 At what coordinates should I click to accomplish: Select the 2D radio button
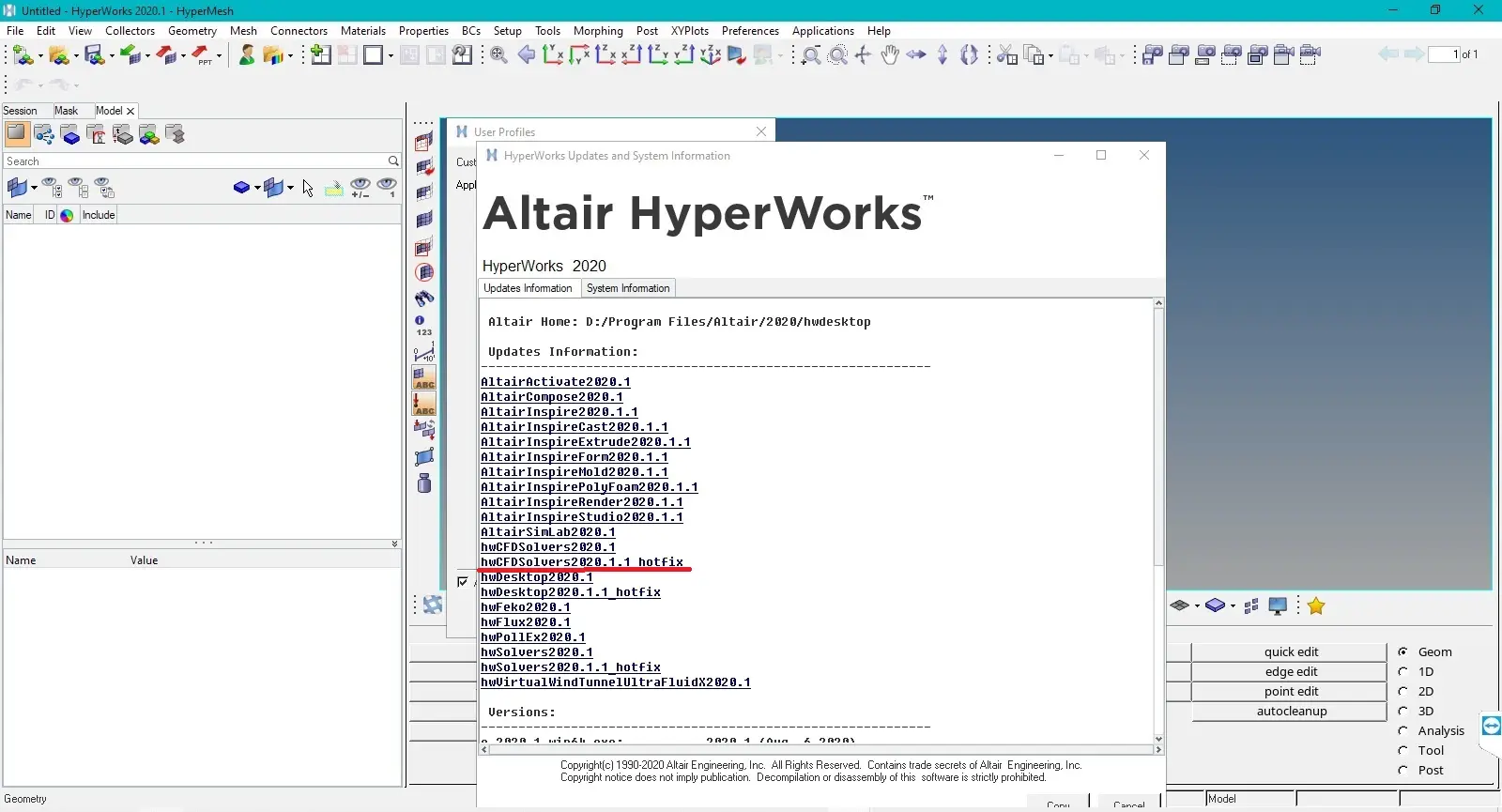(x=1402, y=691)
